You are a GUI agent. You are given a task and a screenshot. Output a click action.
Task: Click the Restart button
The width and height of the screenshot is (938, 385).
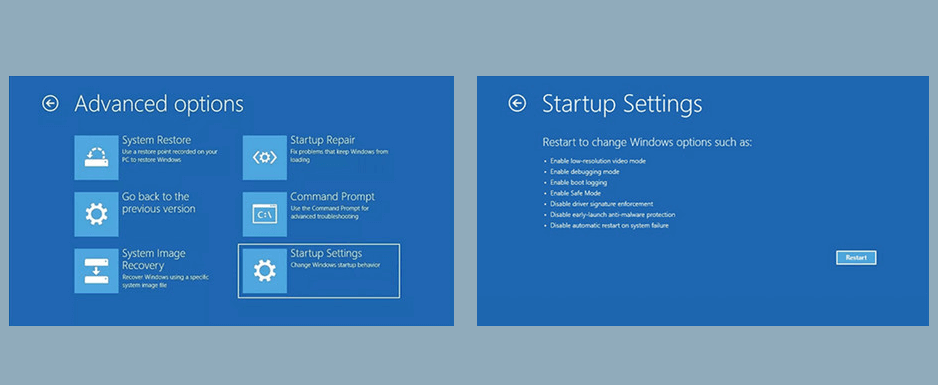pos(856,258)
